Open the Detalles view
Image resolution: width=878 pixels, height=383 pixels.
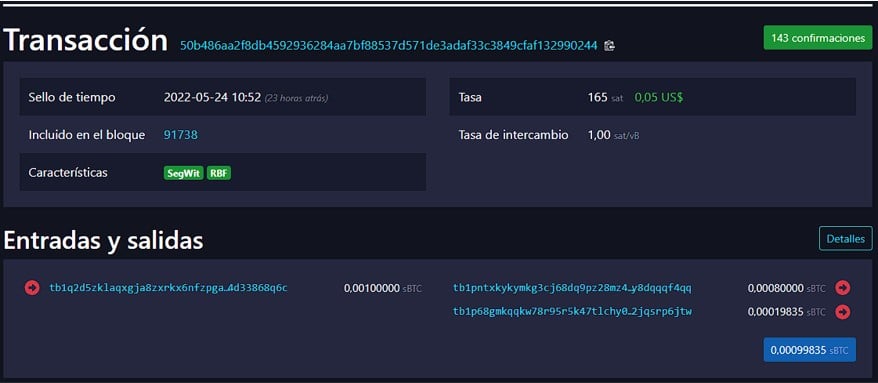(846, 238)
